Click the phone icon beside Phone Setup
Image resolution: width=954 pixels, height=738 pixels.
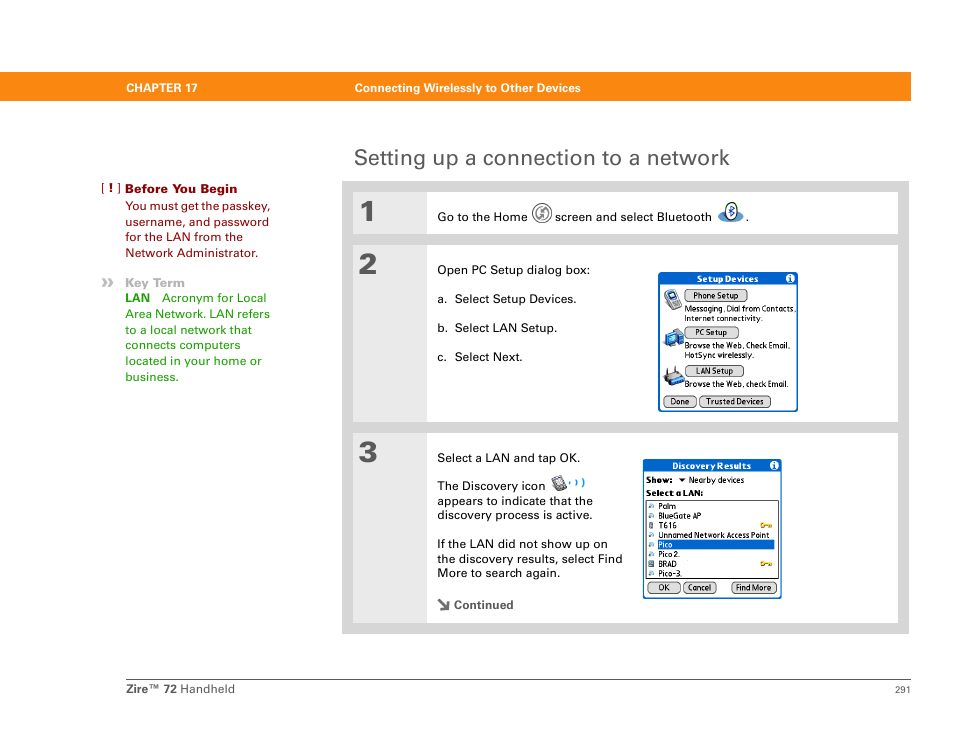(x=673, y=299)
